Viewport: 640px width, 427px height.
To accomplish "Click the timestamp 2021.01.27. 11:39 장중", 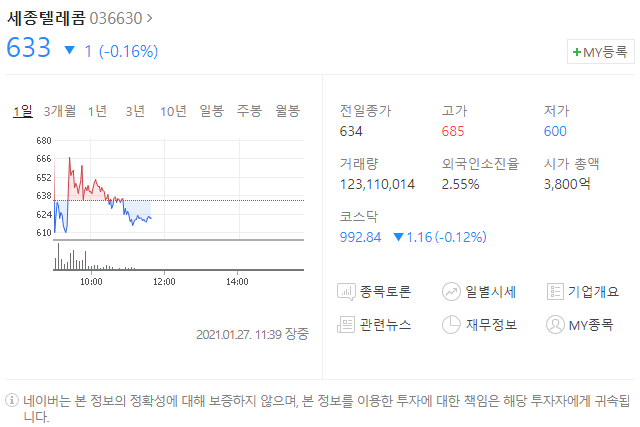I will click(252, 334).
